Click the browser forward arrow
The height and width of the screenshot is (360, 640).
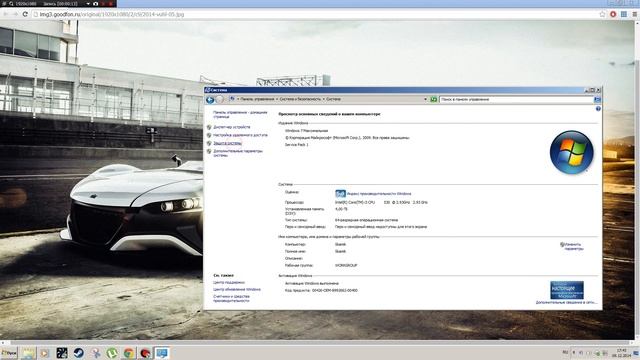tap(15, 14)
